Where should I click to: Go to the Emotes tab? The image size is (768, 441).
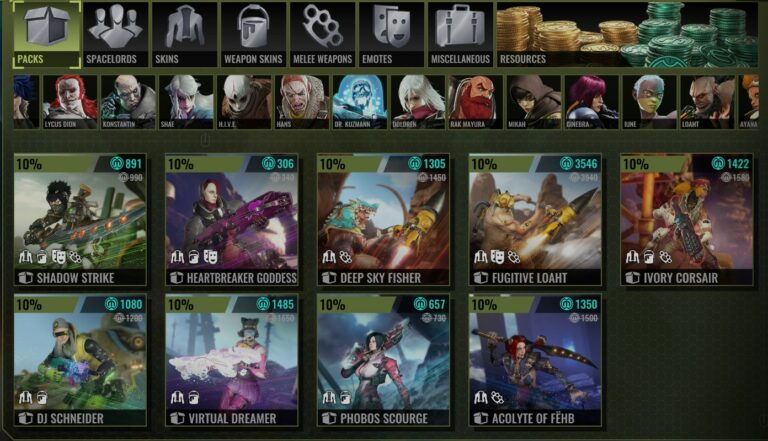coord(391,34)
